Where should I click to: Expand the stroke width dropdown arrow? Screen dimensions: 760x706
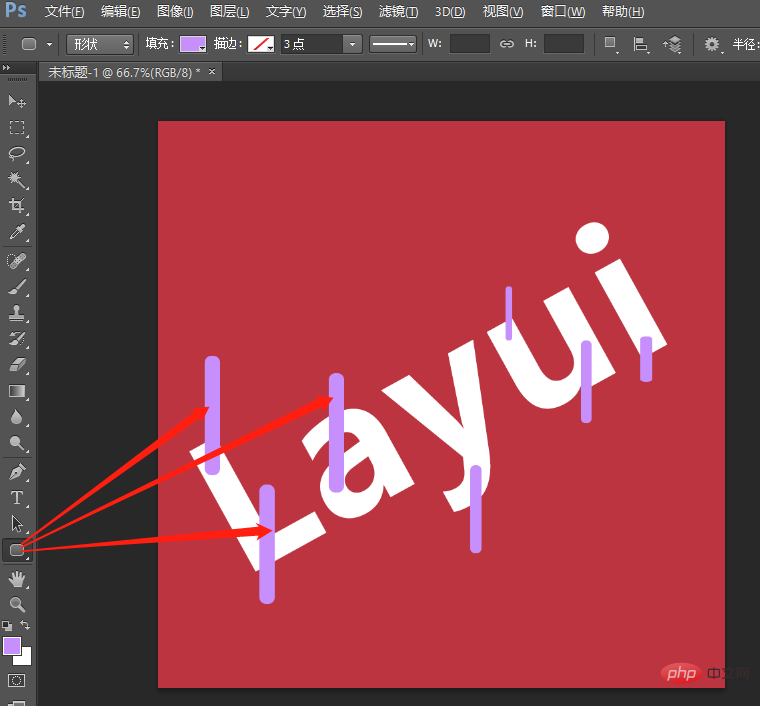tap(352, 44)
